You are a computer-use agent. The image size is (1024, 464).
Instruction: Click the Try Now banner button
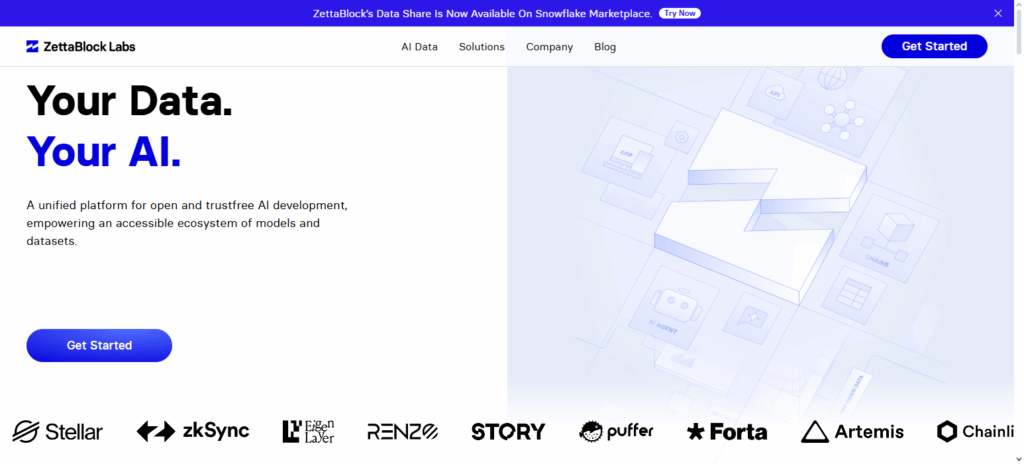(681, 13)
